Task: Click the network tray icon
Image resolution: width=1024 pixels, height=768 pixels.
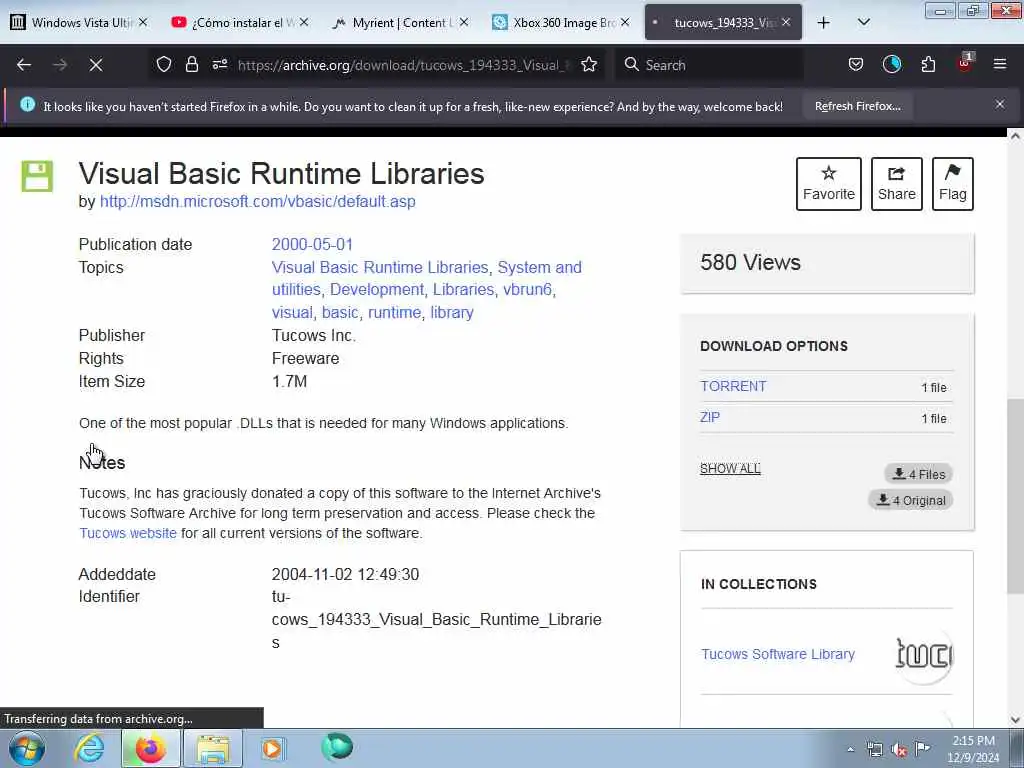Action: click(x=874, y=749)
